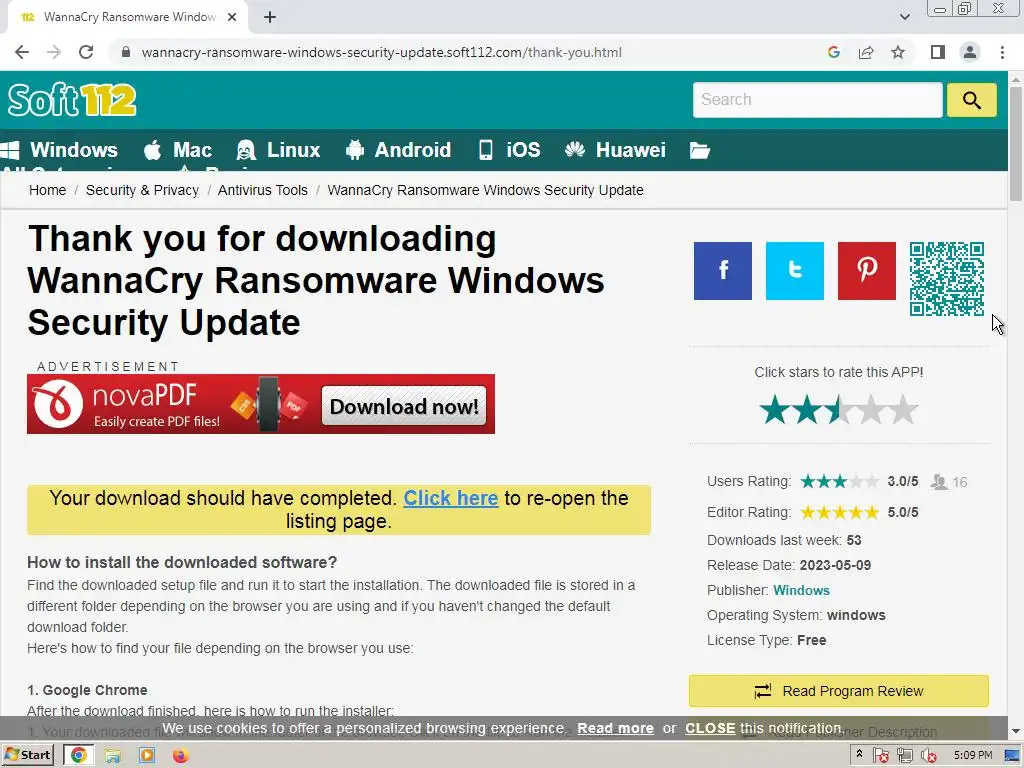Click the muted volume tray icon
1024x768 pixels.
928,756
